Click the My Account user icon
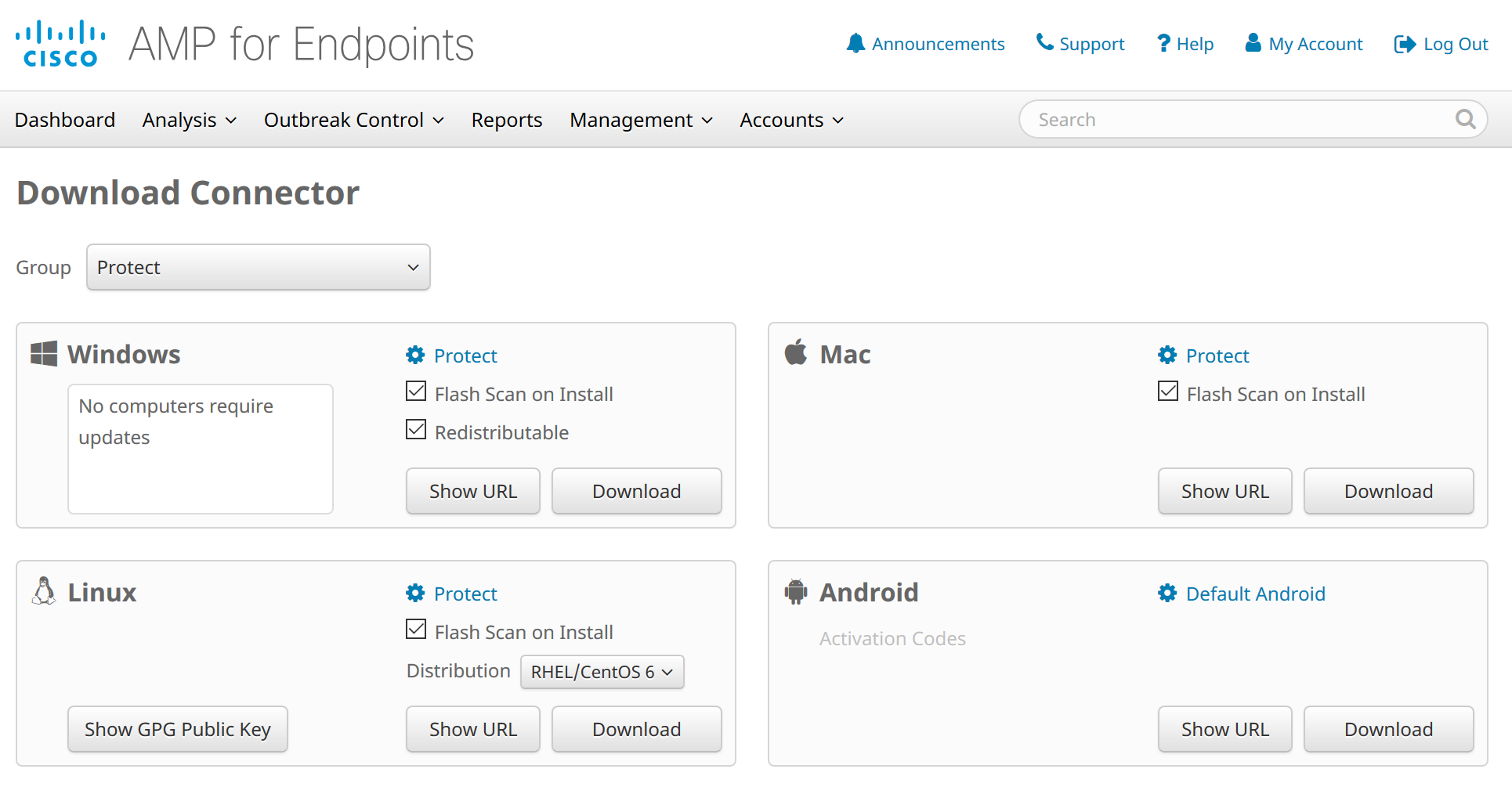Viewport: 1512px width, 787px height. (1253, 43)
